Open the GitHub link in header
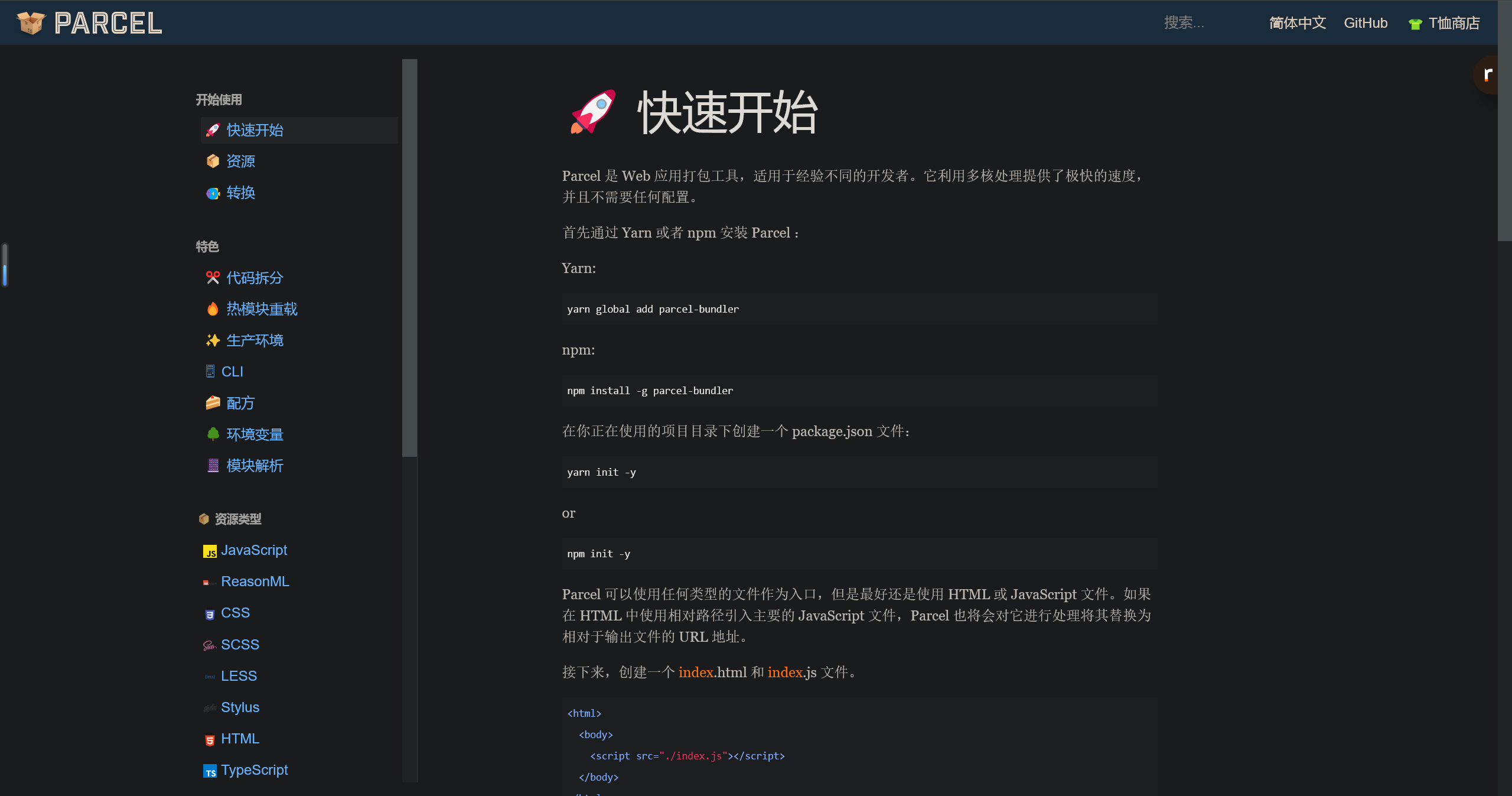Image resolution: width=1512 pixels, height=796 pixels. [x=1365, y=23]
